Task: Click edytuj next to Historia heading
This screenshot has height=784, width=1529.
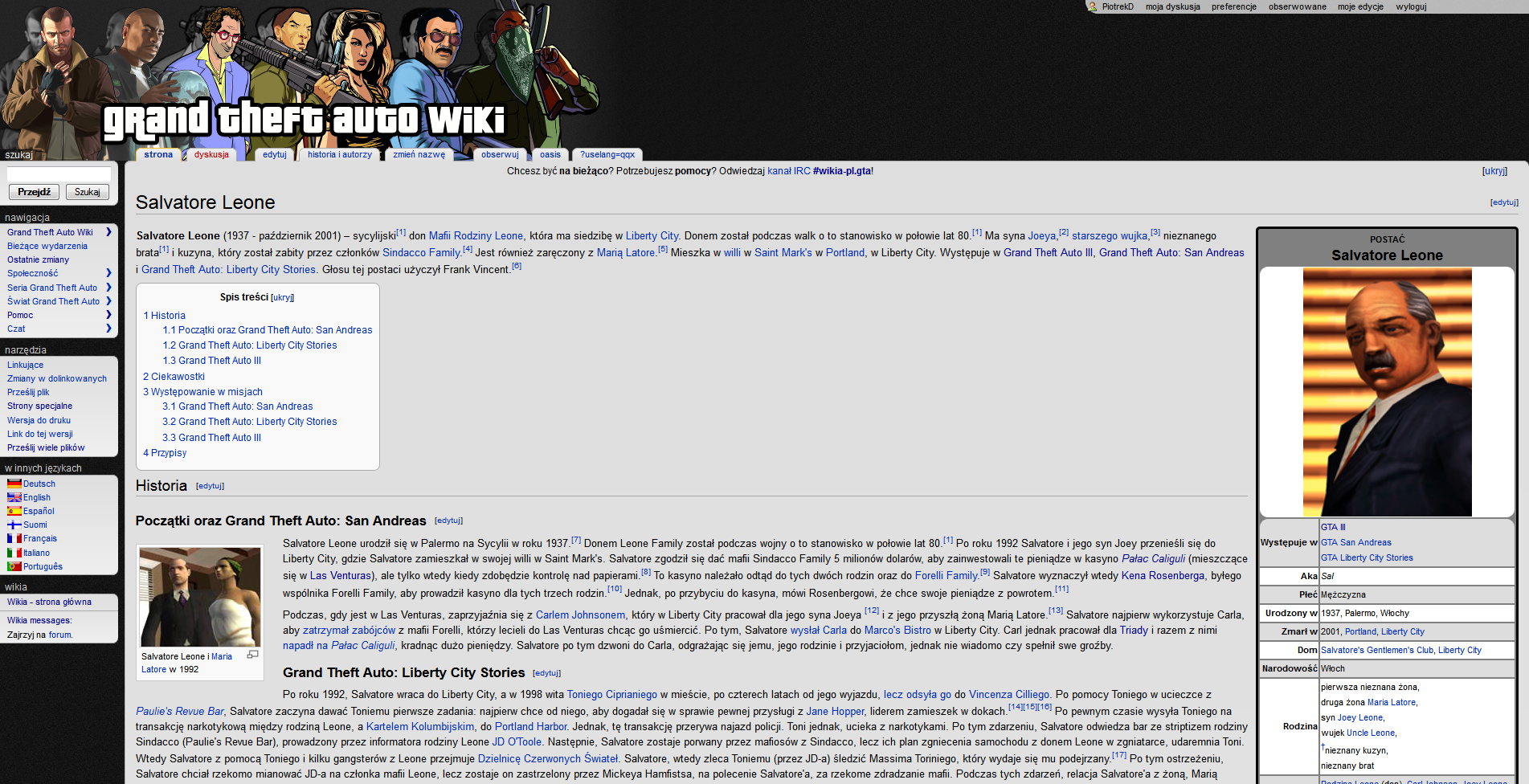Action: 210,486
